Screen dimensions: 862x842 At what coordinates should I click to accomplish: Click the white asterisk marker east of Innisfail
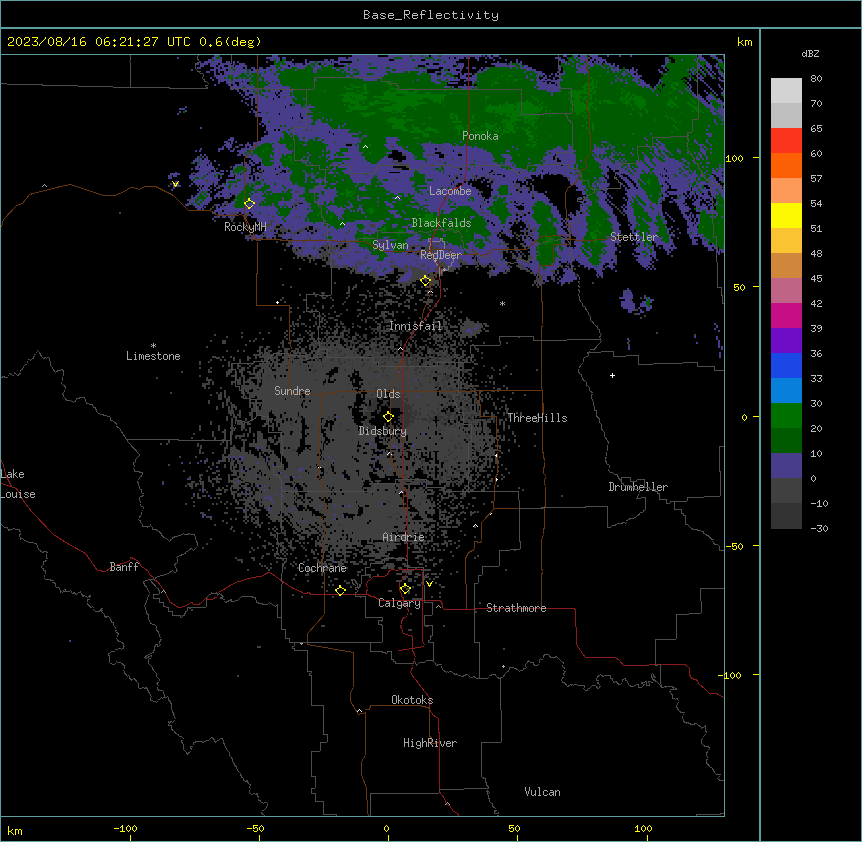tap(502, 303)
